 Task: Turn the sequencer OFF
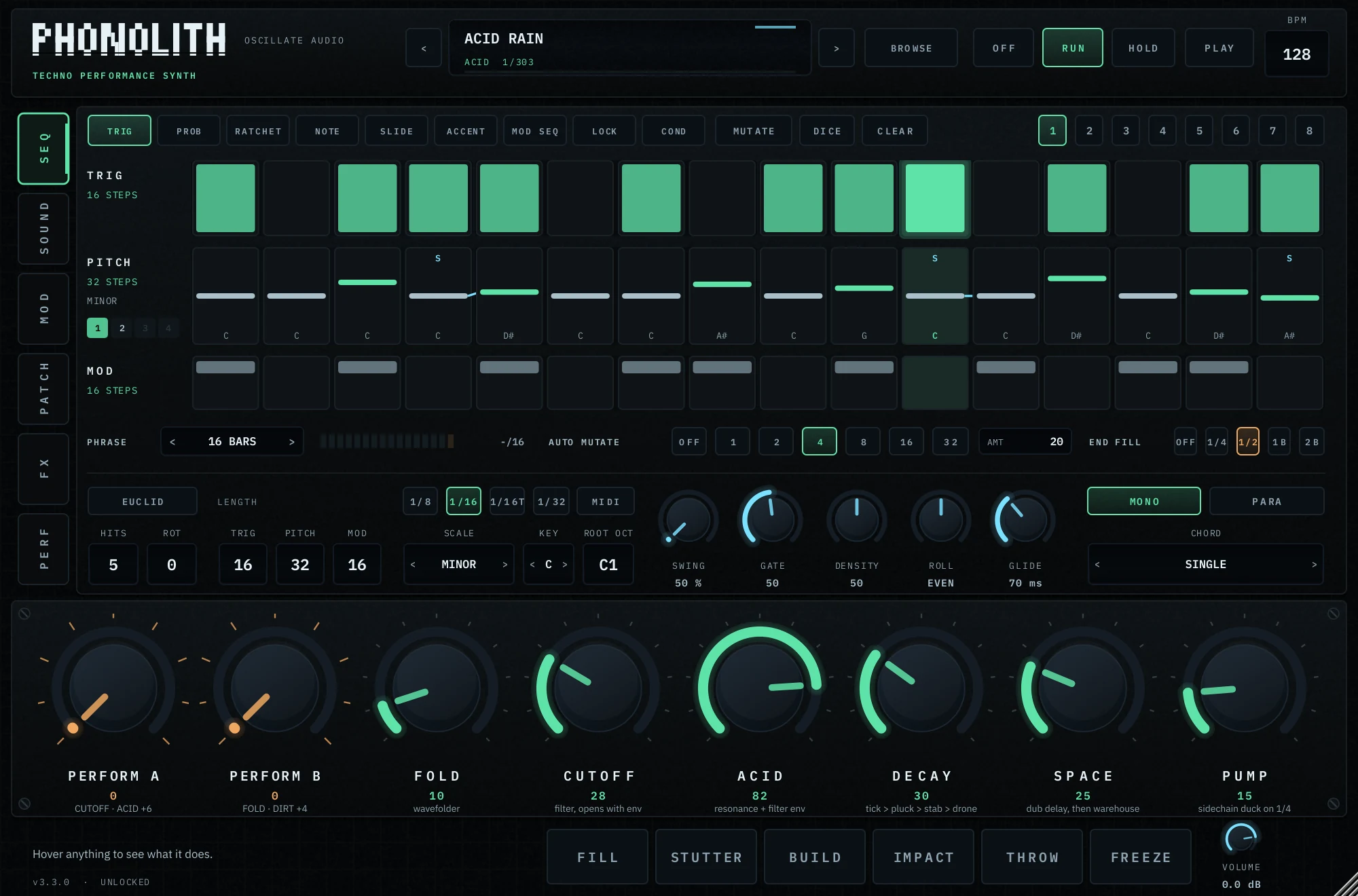pos(1004,48)
